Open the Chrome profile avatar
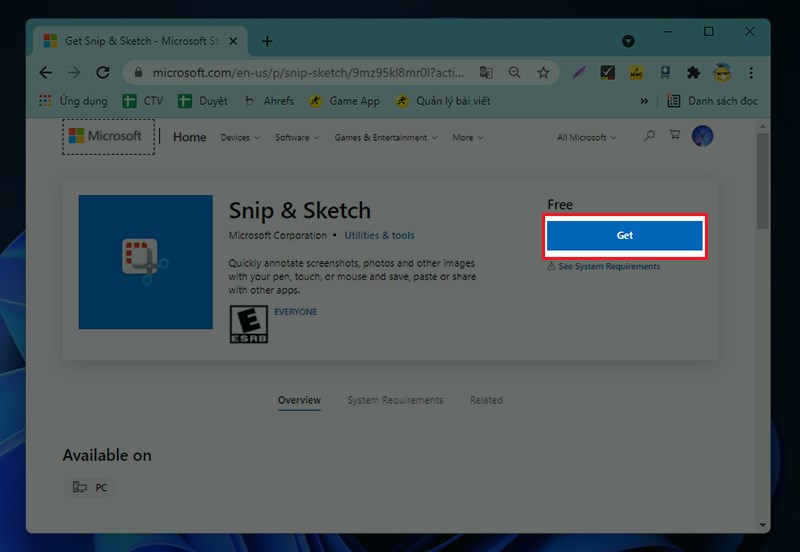800x552 pixels. (722, 73)
